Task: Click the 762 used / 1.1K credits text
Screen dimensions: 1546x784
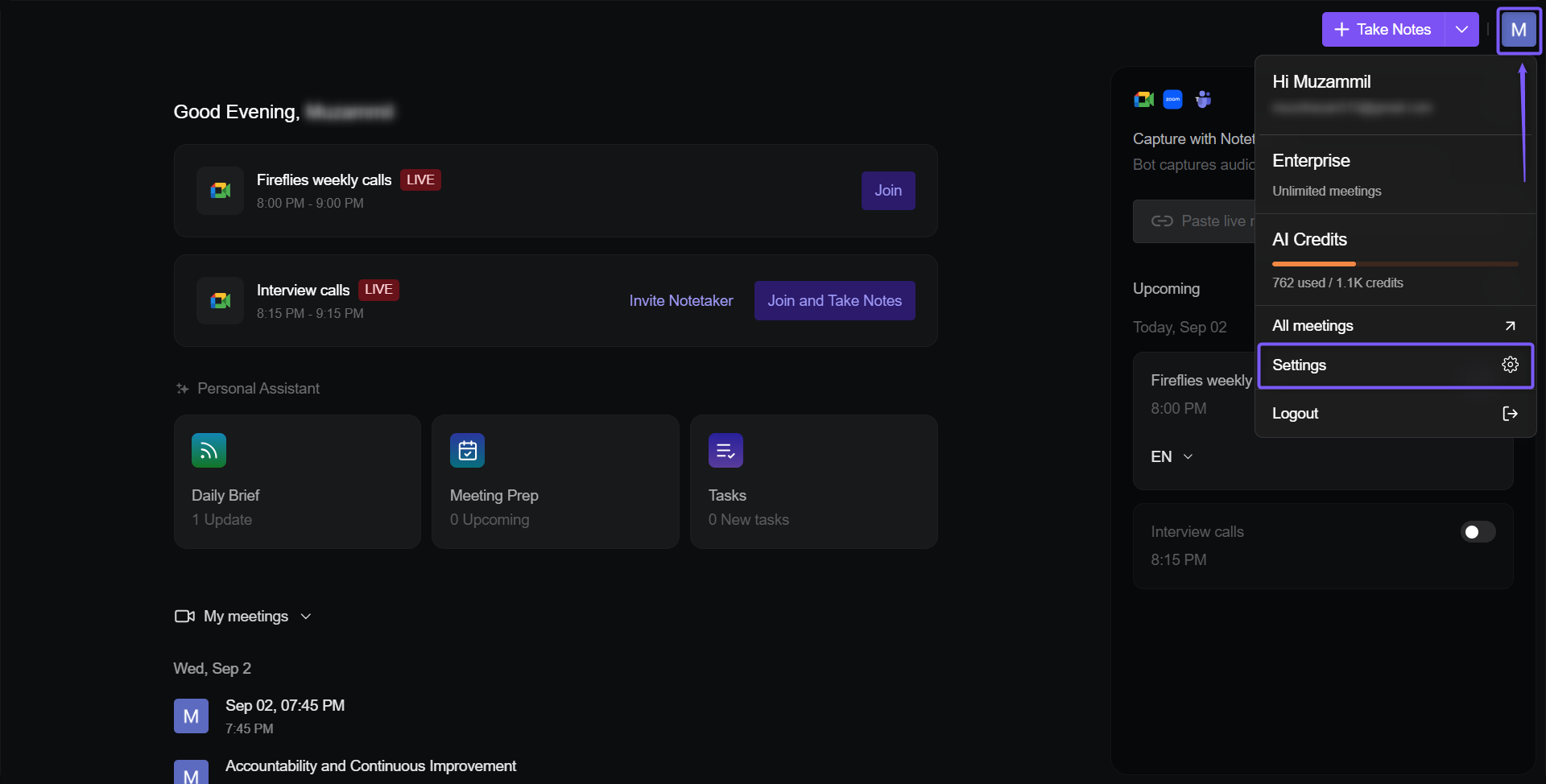Action: coord(1337,283)
